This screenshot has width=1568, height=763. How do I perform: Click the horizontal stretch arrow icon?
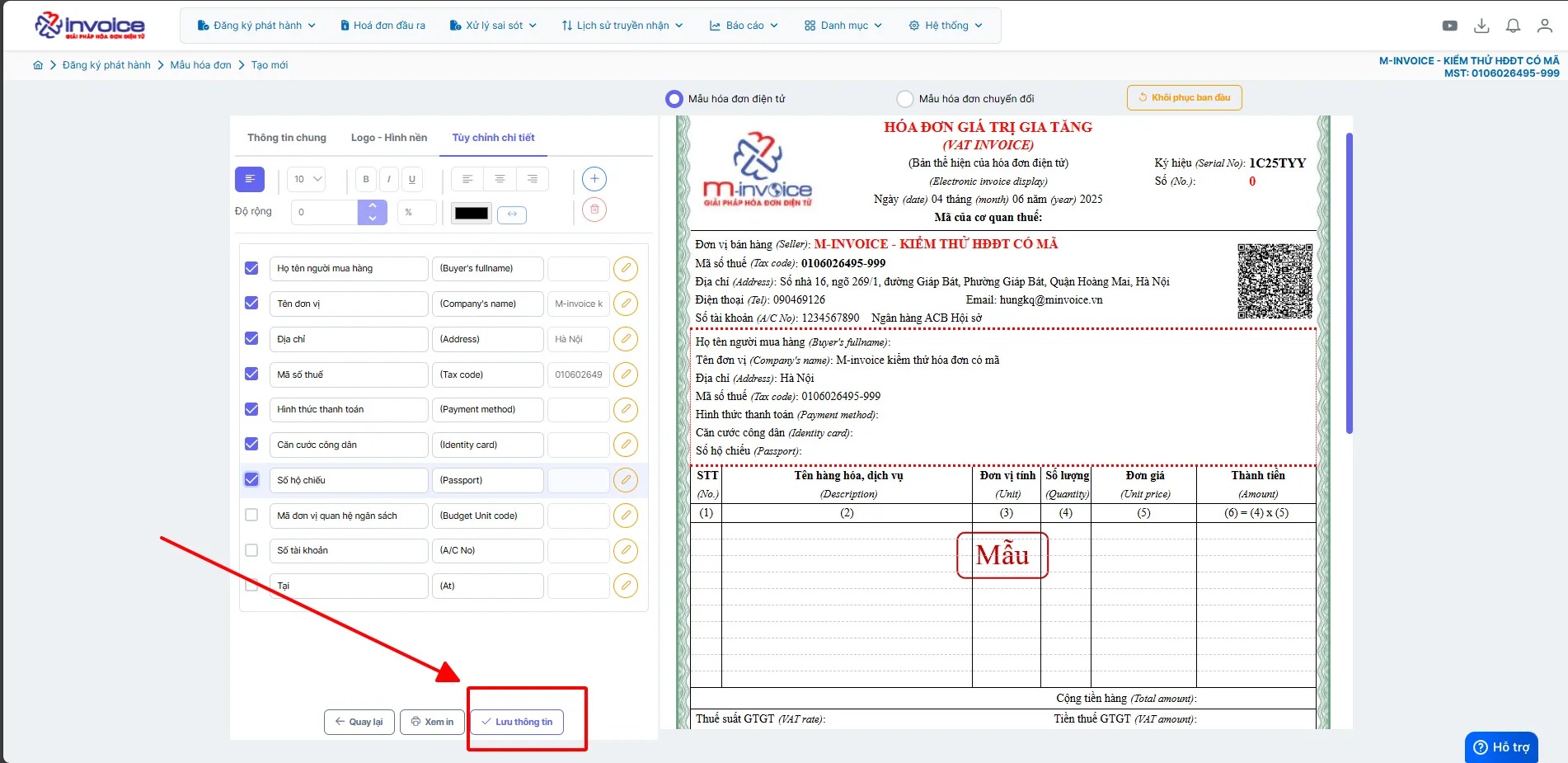pos(512,214)
